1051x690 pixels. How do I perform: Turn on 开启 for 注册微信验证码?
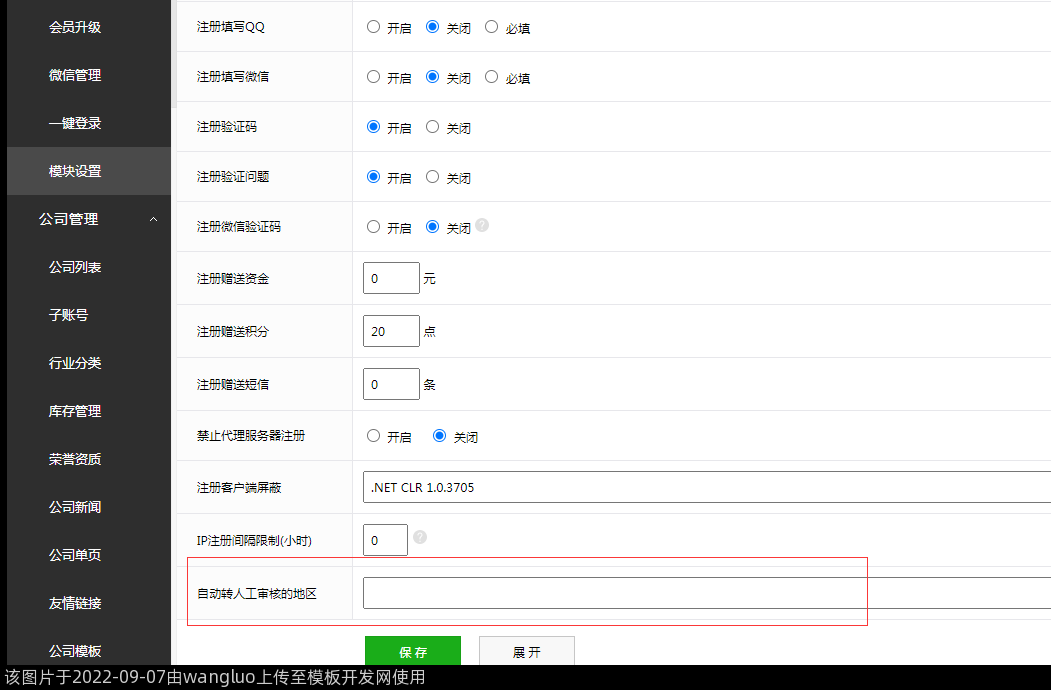(x=374, y=227)
